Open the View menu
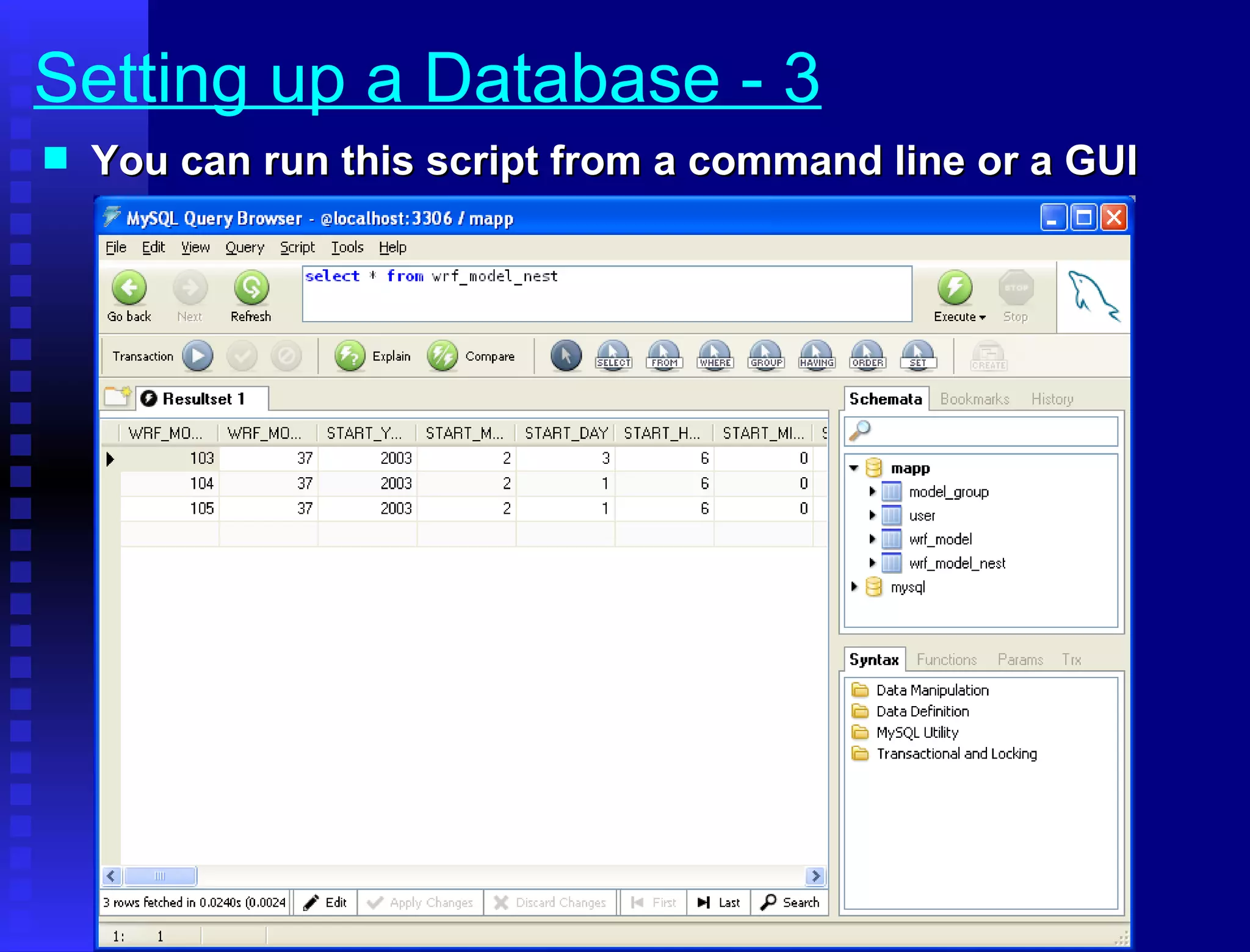 click(195, 247)
